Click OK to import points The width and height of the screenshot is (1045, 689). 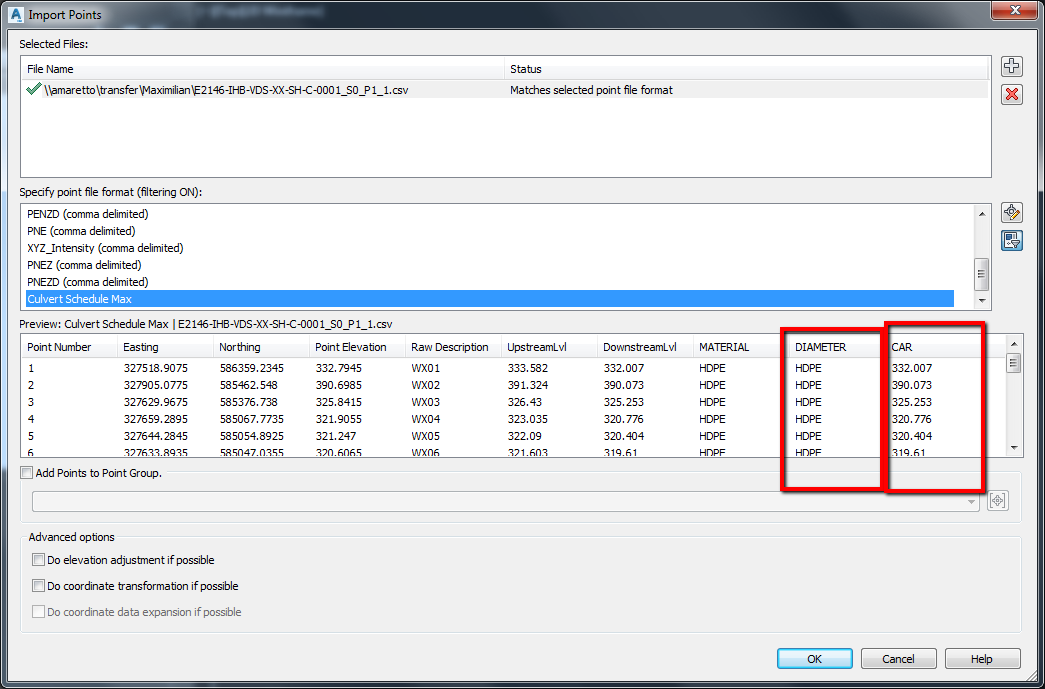click(814, 658)
